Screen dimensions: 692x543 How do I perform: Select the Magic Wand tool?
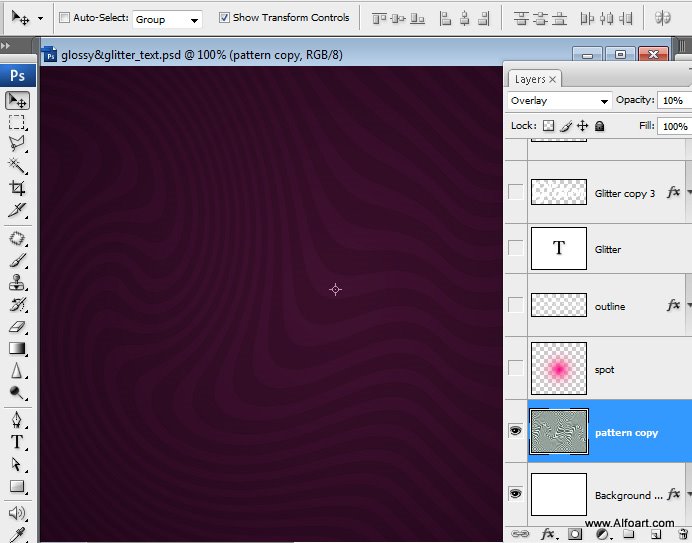[17, 165]
